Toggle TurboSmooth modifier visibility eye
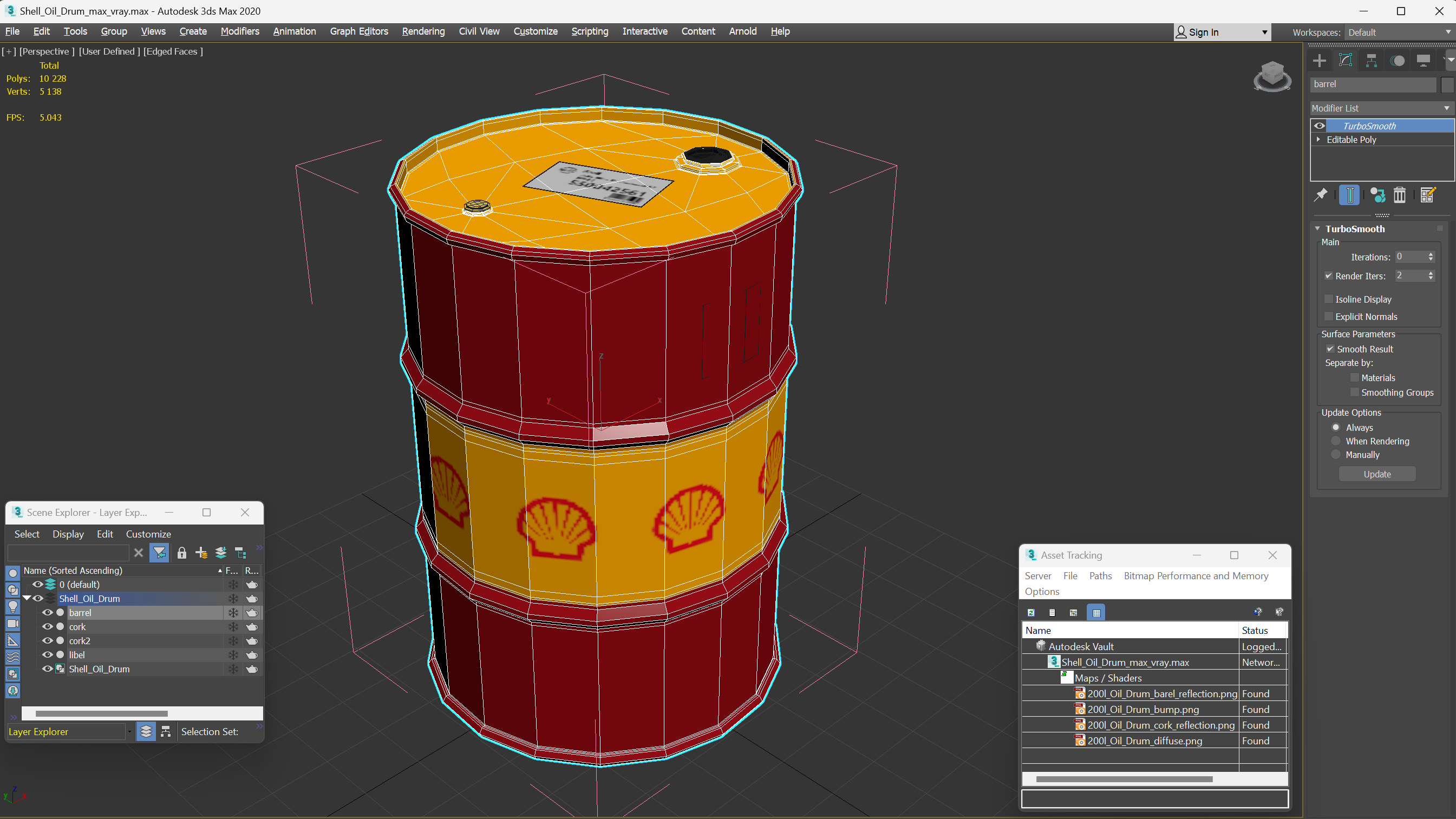 [1319, 126]
